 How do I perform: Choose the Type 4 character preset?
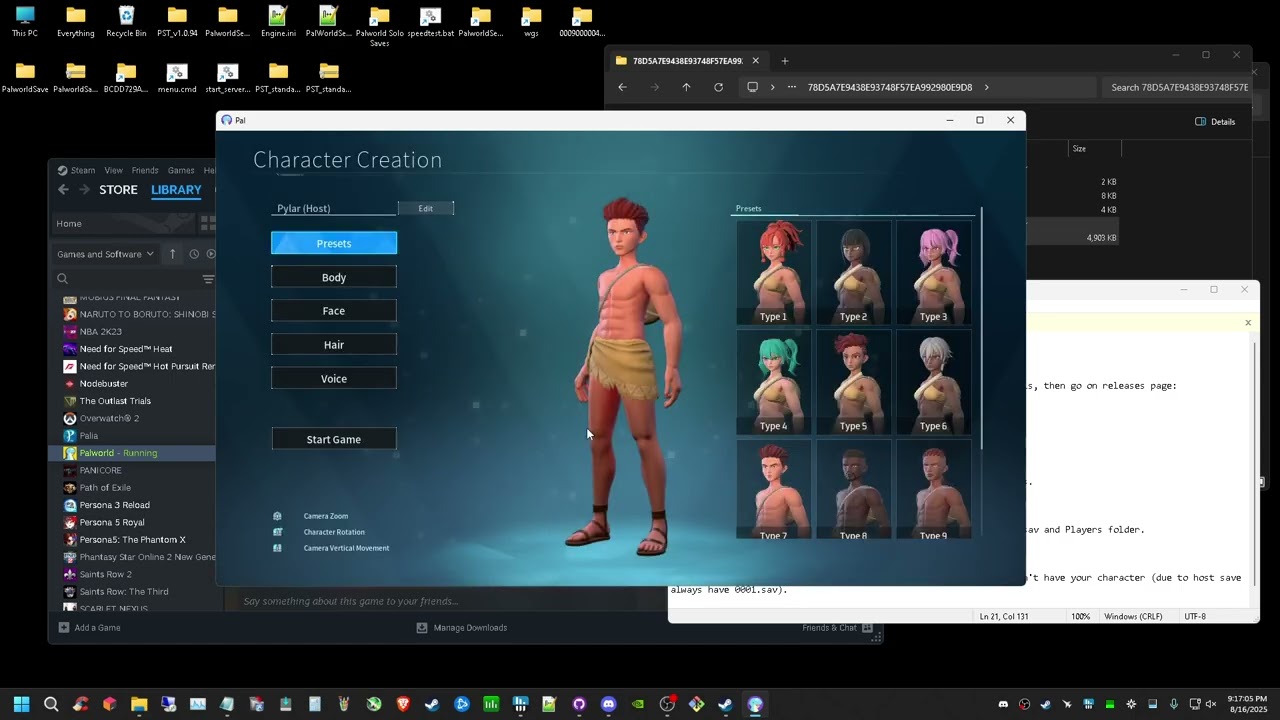pyautogui.click(x=773, y=382)
